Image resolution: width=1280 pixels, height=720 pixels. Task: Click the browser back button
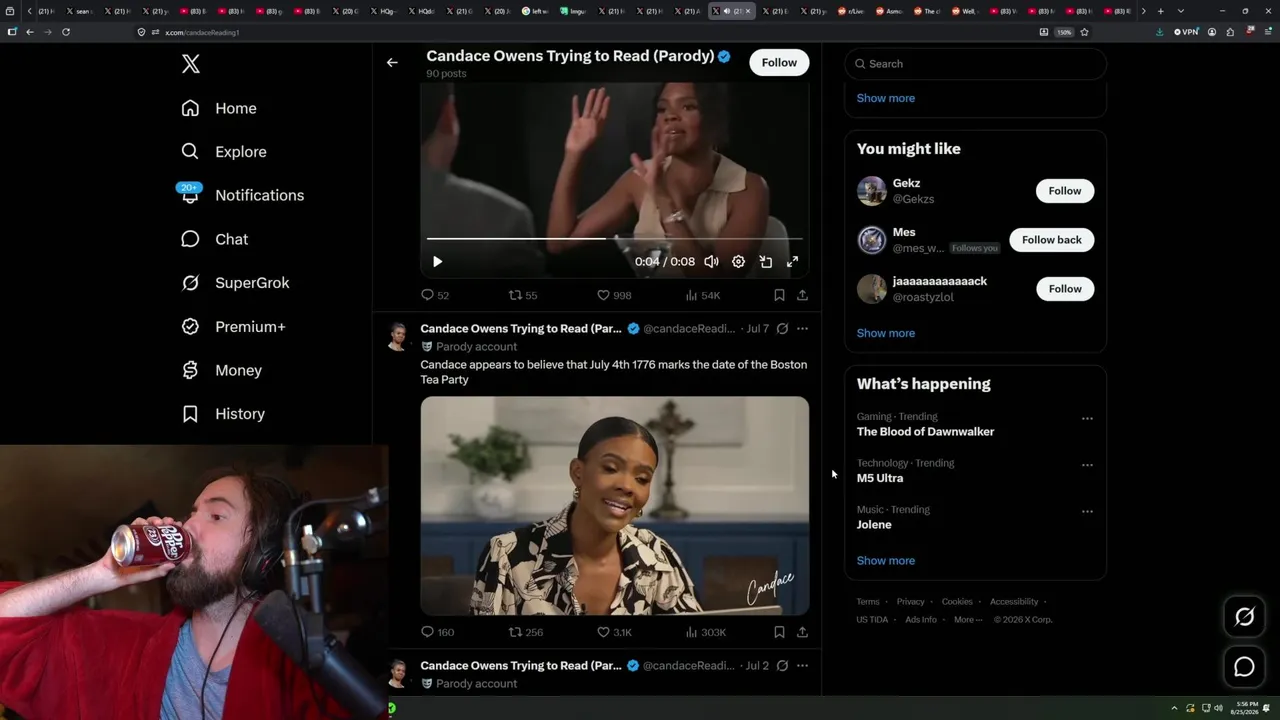click(30, 32)
